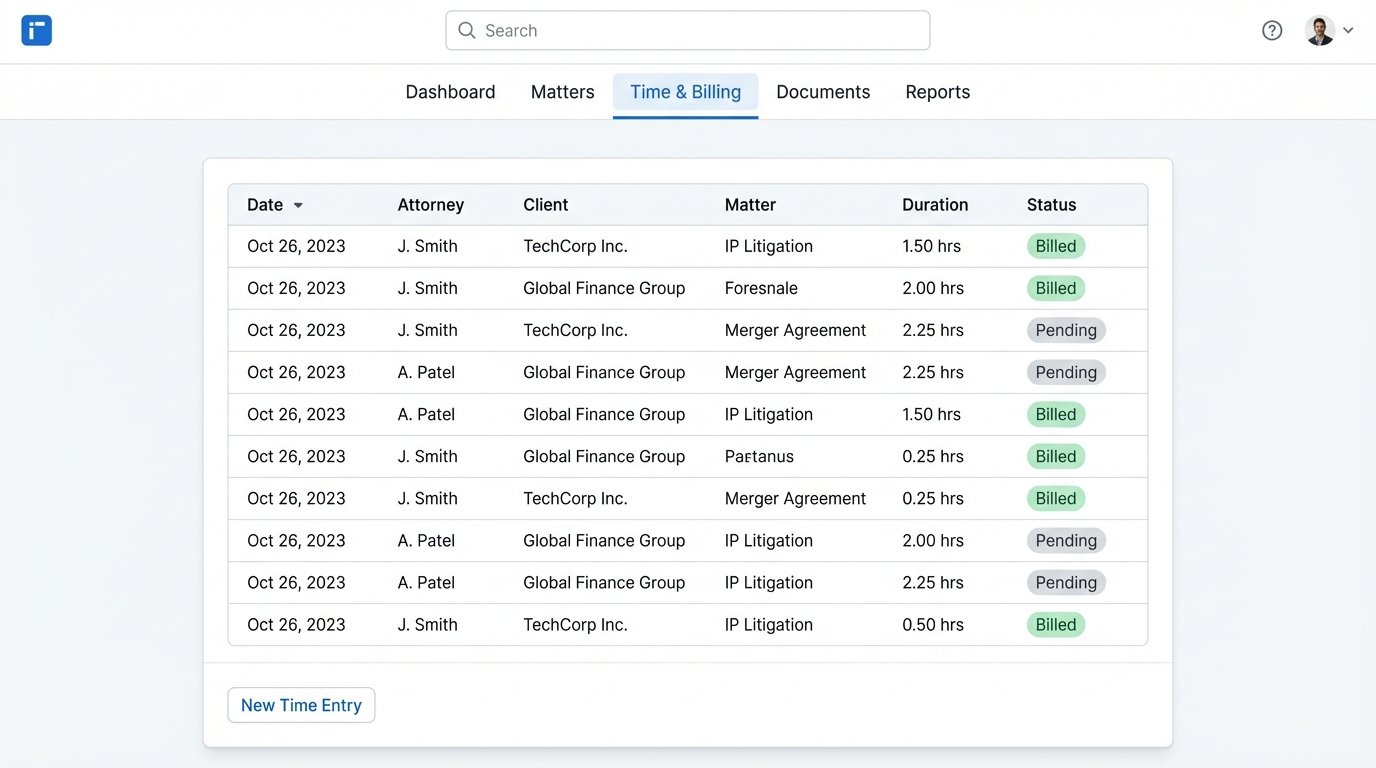Click the Billed badge for the Foresnale matter
Screen dimensions: 1376x768
tap(1056, 287)
